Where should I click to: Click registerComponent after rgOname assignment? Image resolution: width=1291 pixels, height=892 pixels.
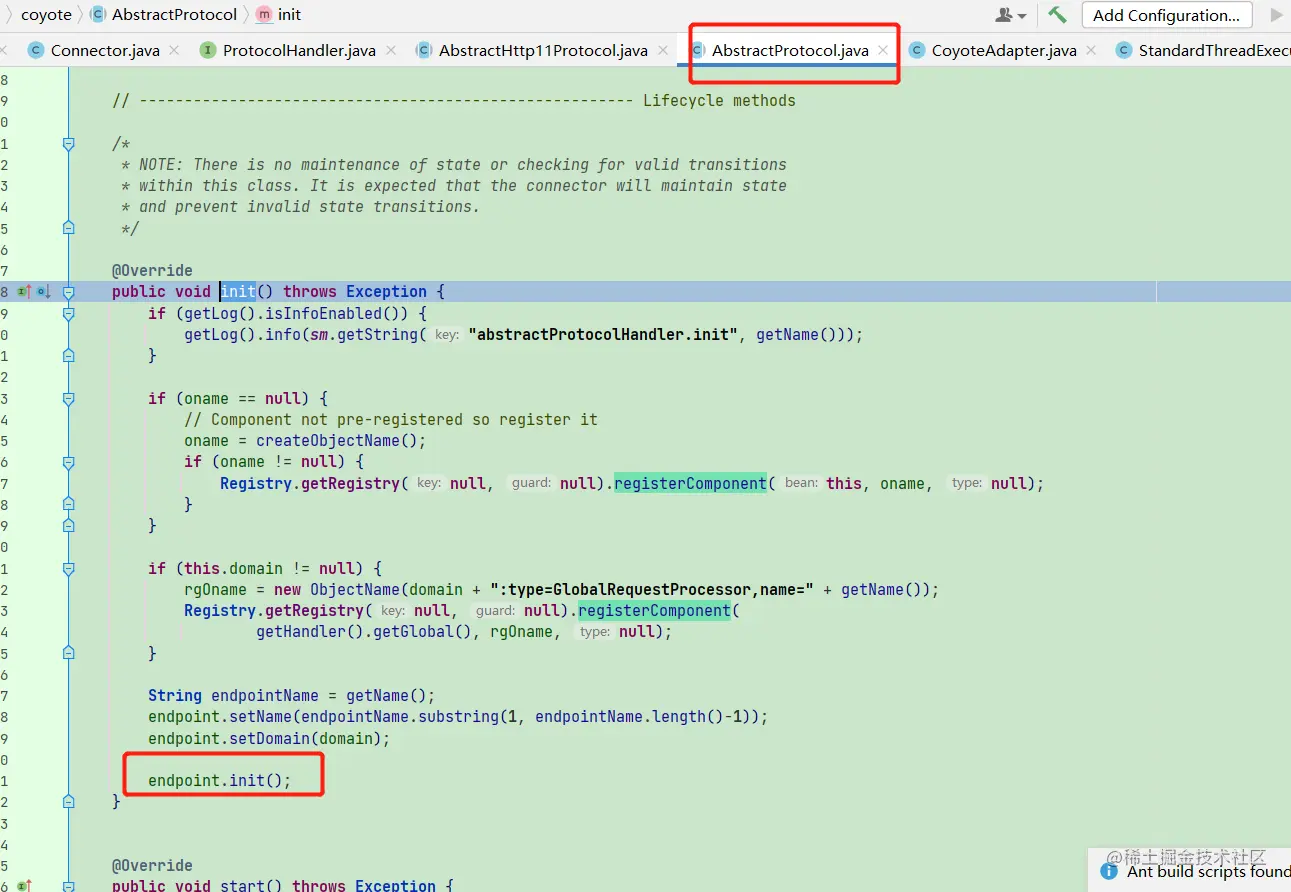(x=654, y=610)
